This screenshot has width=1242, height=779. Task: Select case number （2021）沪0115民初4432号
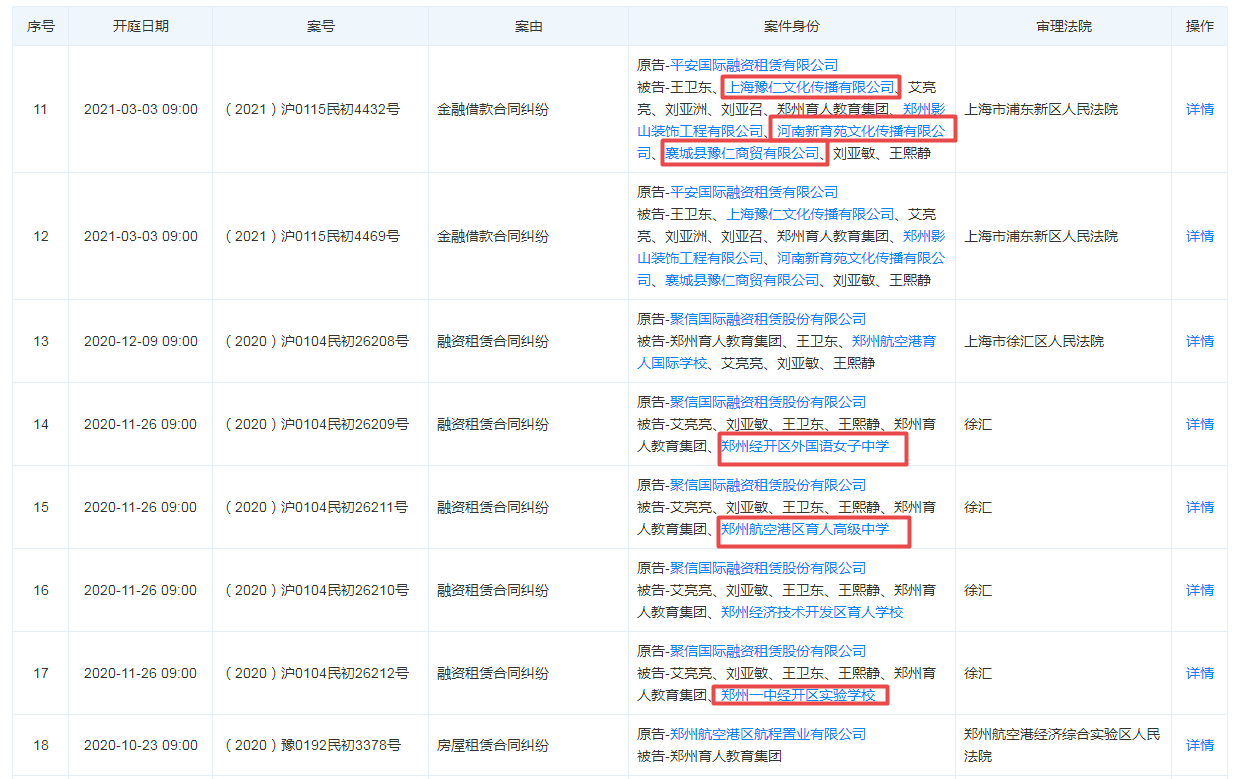coord(312,109)
